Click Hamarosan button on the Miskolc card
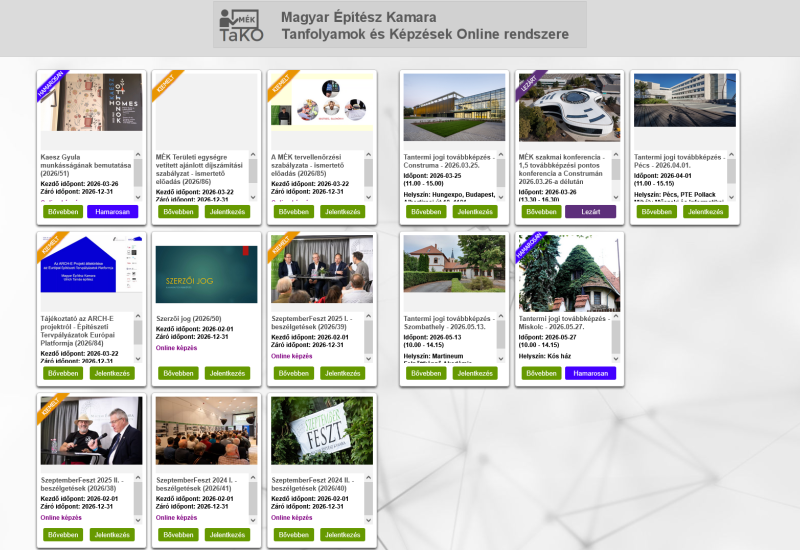The width and height of the screenshot is (800, 550). click(590, 373)
